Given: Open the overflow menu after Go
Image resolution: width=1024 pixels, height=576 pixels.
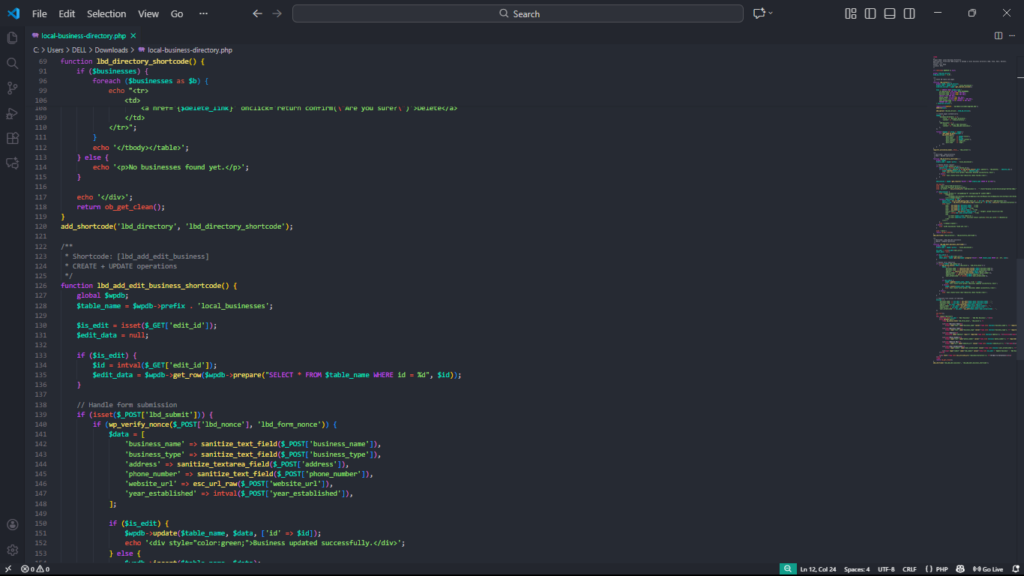Looking at the screenshot, I should [204, 14].
